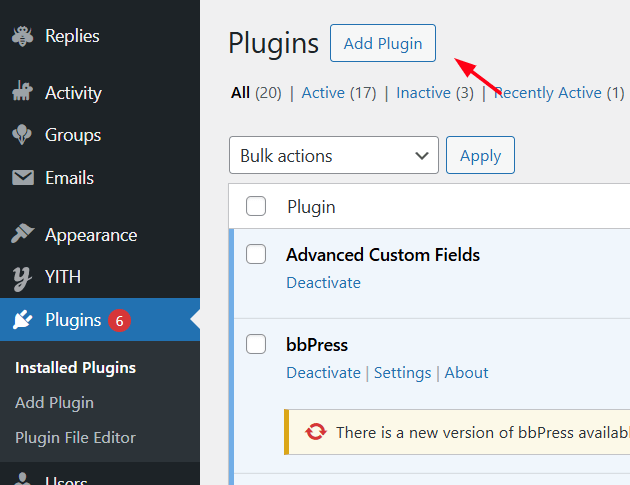Viewport: 630px width, 485px height.
Task: Open the Groups sidebar menu
Action: click(100, 135)
